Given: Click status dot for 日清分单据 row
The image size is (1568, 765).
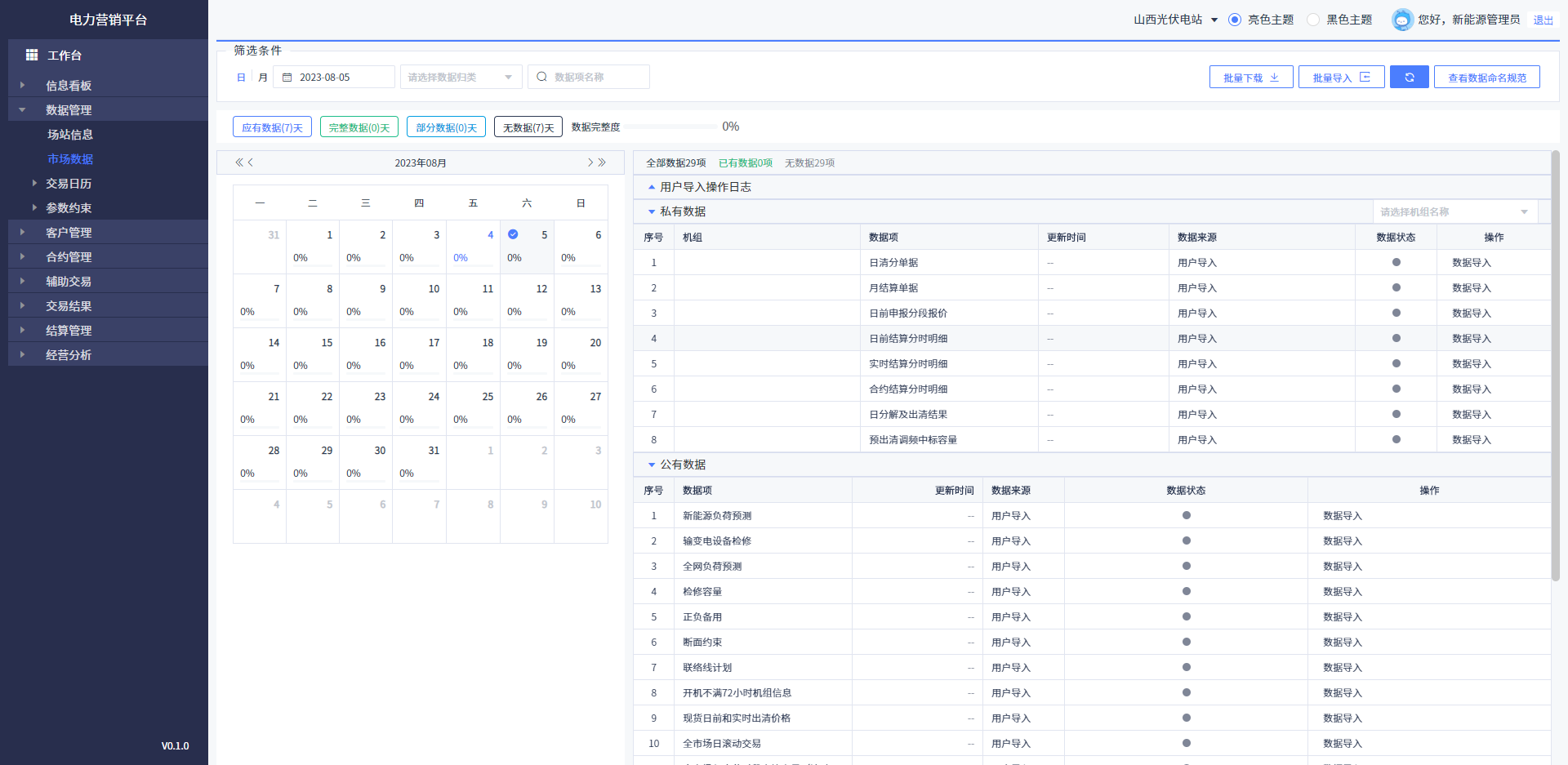Looking at the screenshot, I should coord(1396,262).
